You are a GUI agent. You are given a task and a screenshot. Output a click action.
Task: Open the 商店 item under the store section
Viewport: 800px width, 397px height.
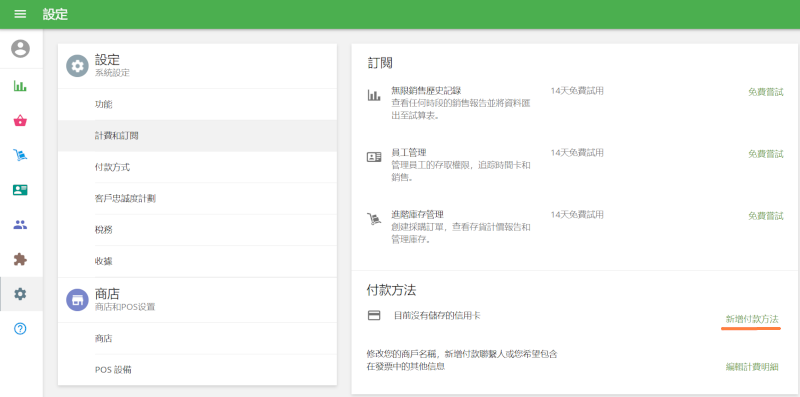[x=197, y=338]
